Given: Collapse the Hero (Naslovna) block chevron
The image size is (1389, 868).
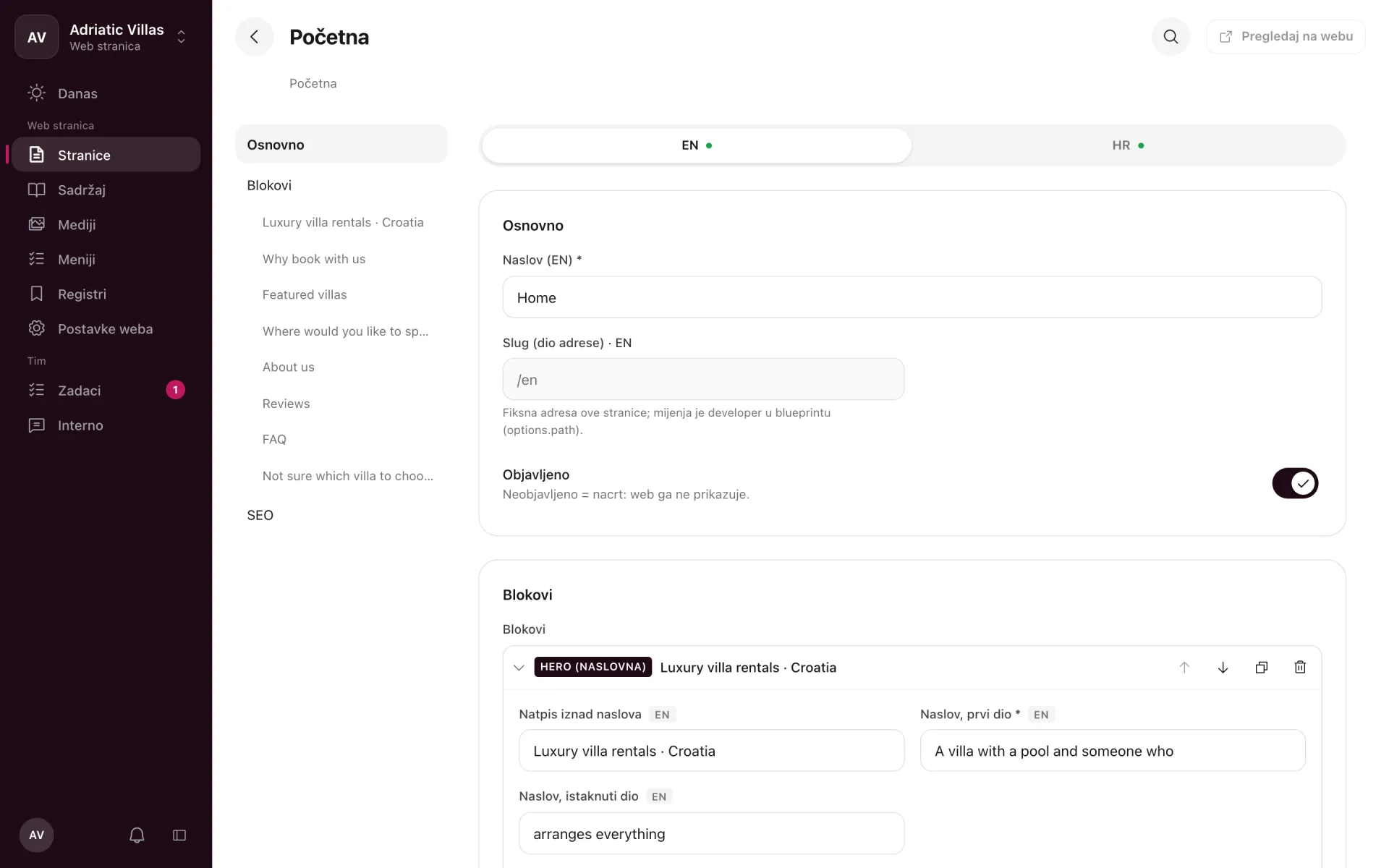Looking at the screenshot, I should pyautogui.click(x=519, y=667).
